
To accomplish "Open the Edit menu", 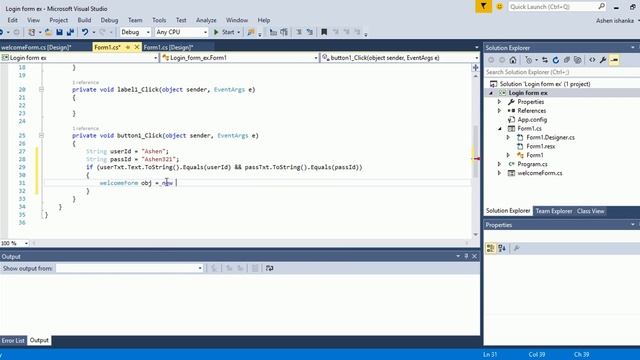I will (x=13, y=20).
